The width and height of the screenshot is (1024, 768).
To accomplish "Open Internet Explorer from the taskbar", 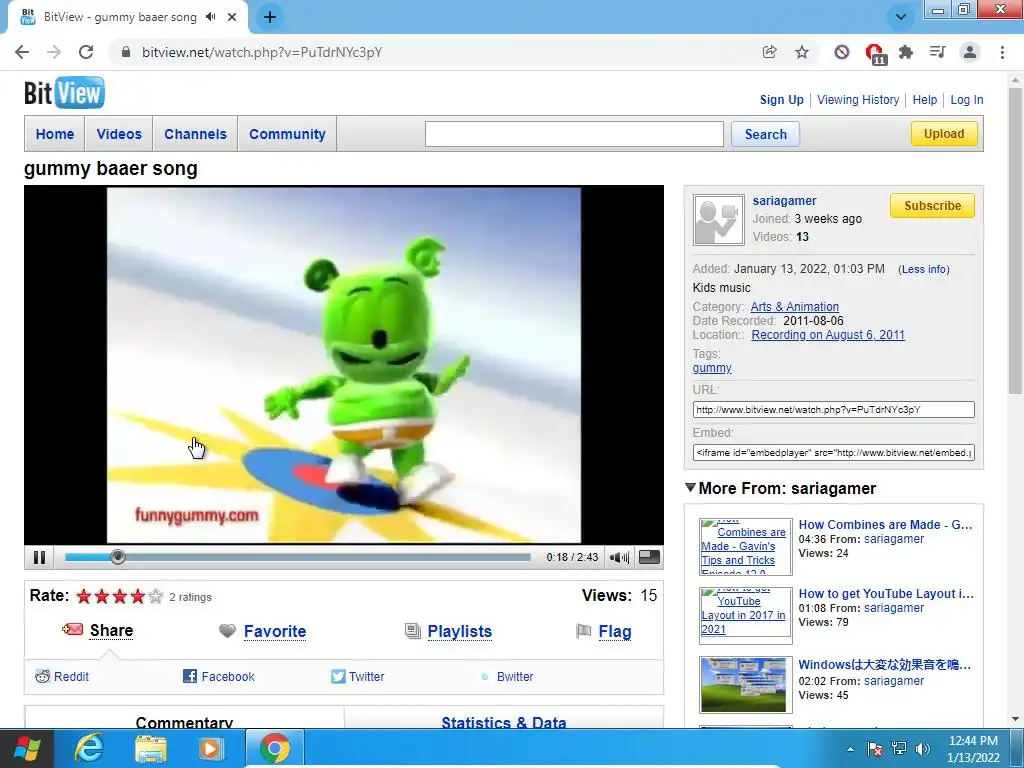I will 88,748.
